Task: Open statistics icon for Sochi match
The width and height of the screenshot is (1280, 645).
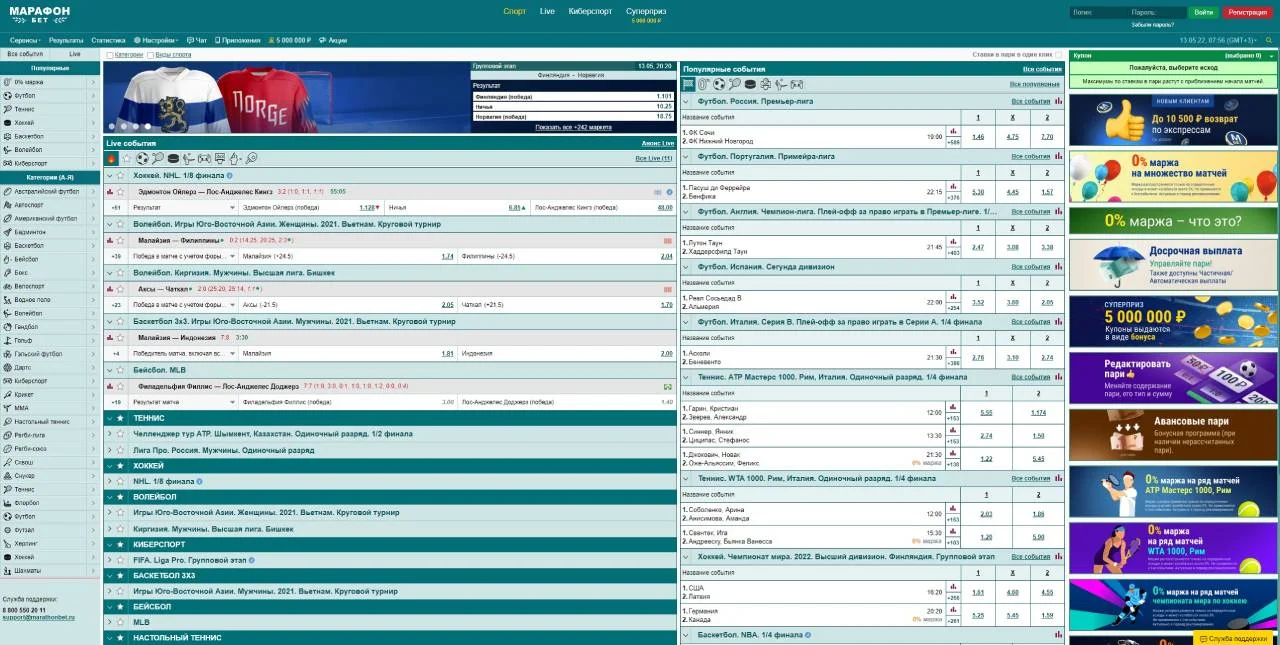Action: click(953, 131)
